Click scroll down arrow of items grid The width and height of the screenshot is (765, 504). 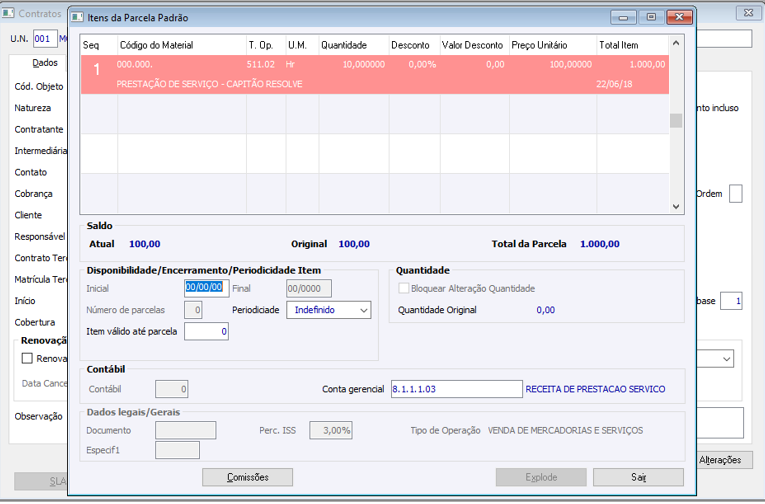coord(676,206)
